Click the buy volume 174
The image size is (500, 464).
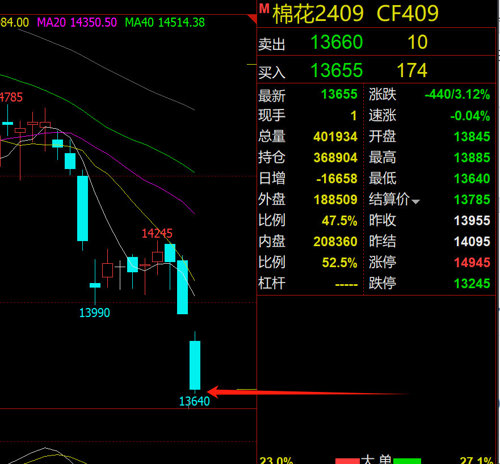point(412,71)
